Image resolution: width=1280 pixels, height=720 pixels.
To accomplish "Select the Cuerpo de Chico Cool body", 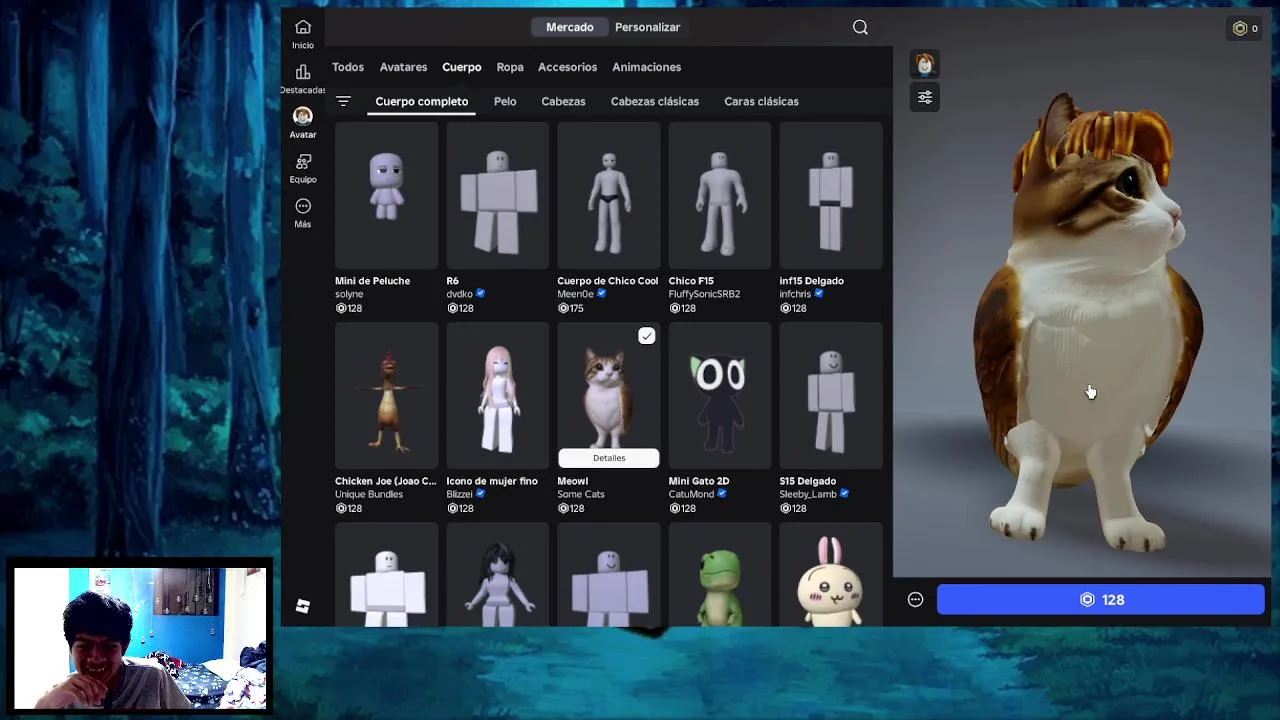I will (x=609, y=195).
